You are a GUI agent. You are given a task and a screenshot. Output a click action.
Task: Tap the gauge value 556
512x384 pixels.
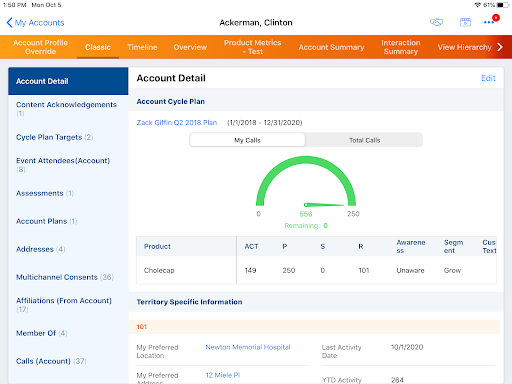pyautogui.click(x=306, y=214)
